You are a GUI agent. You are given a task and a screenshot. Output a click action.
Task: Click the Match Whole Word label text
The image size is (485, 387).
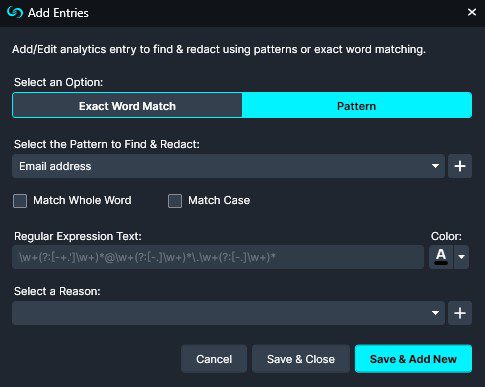(x=82, y=200)
